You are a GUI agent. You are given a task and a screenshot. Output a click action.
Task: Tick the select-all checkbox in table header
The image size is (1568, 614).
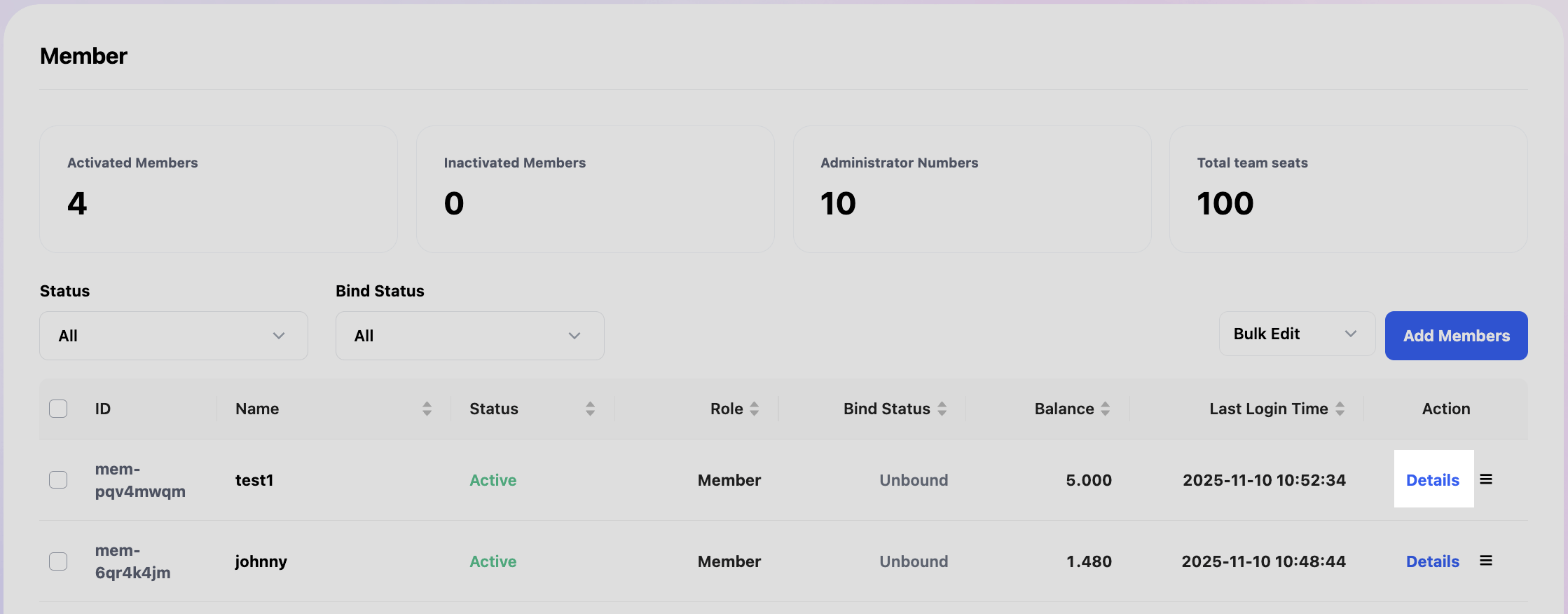(58, 409)
